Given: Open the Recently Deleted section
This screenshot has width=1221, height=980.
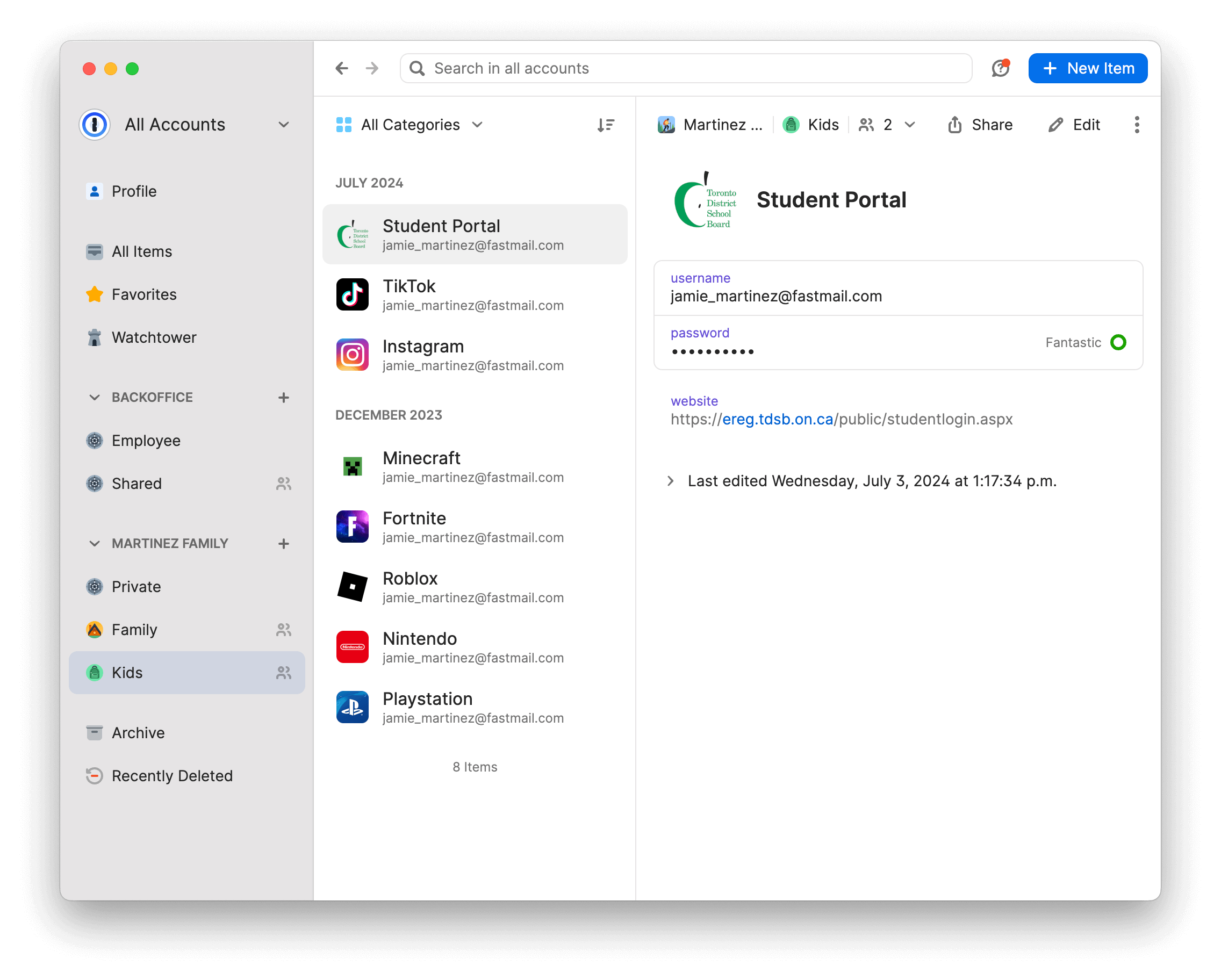Looking at the screenshot, I should (x=171, y=775).
